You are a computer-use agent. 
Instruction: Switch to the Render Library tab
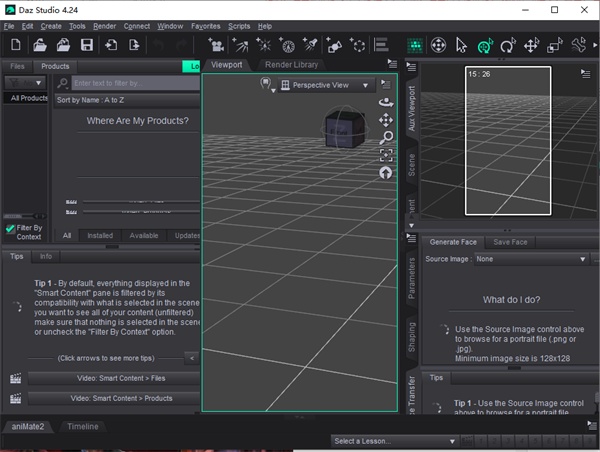290,64
